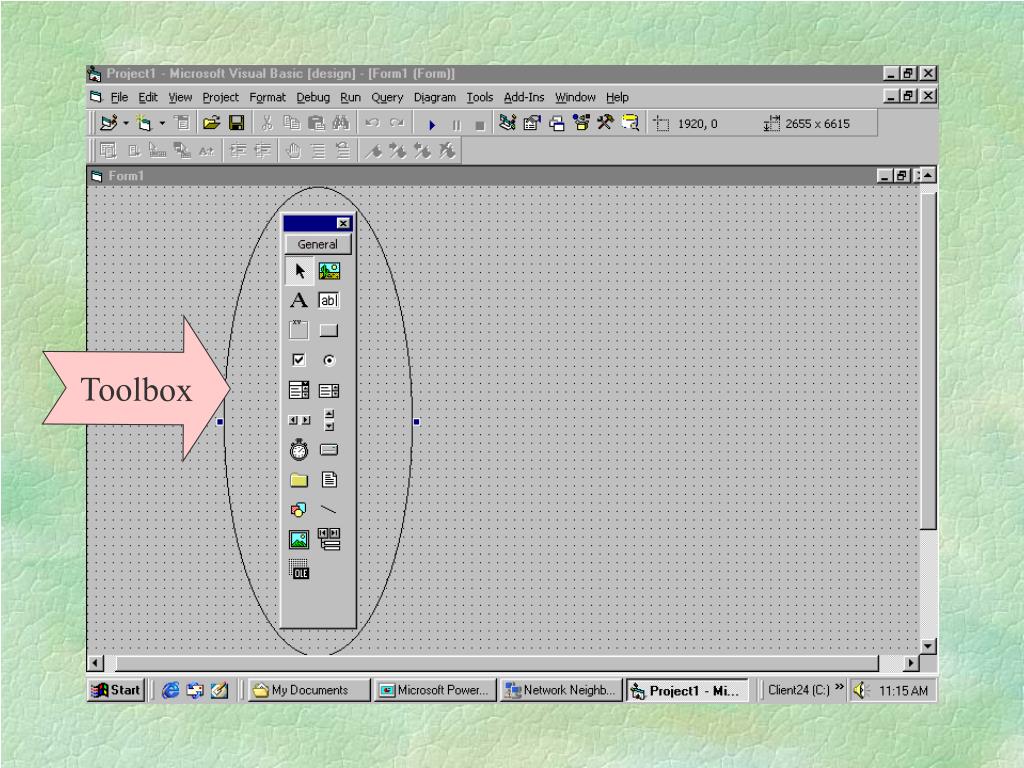
Task: Switch to My Documents taskbar button
Action: coord(309,690)
